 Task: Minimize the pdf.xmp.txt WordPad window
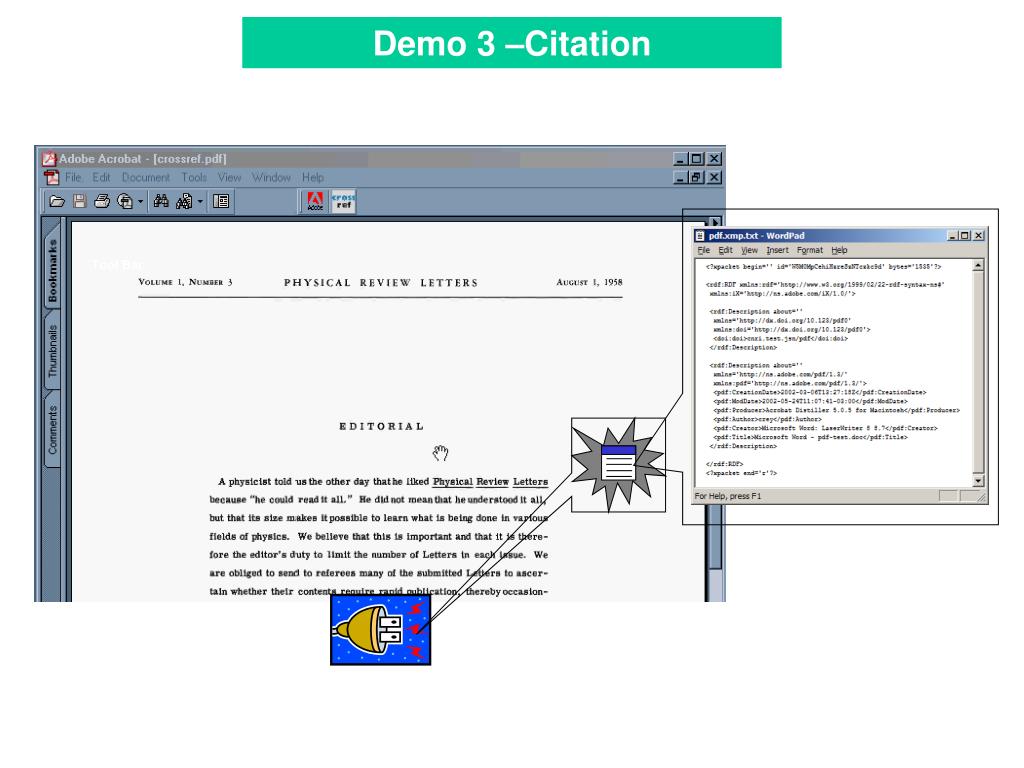click(x=952, y=236)
